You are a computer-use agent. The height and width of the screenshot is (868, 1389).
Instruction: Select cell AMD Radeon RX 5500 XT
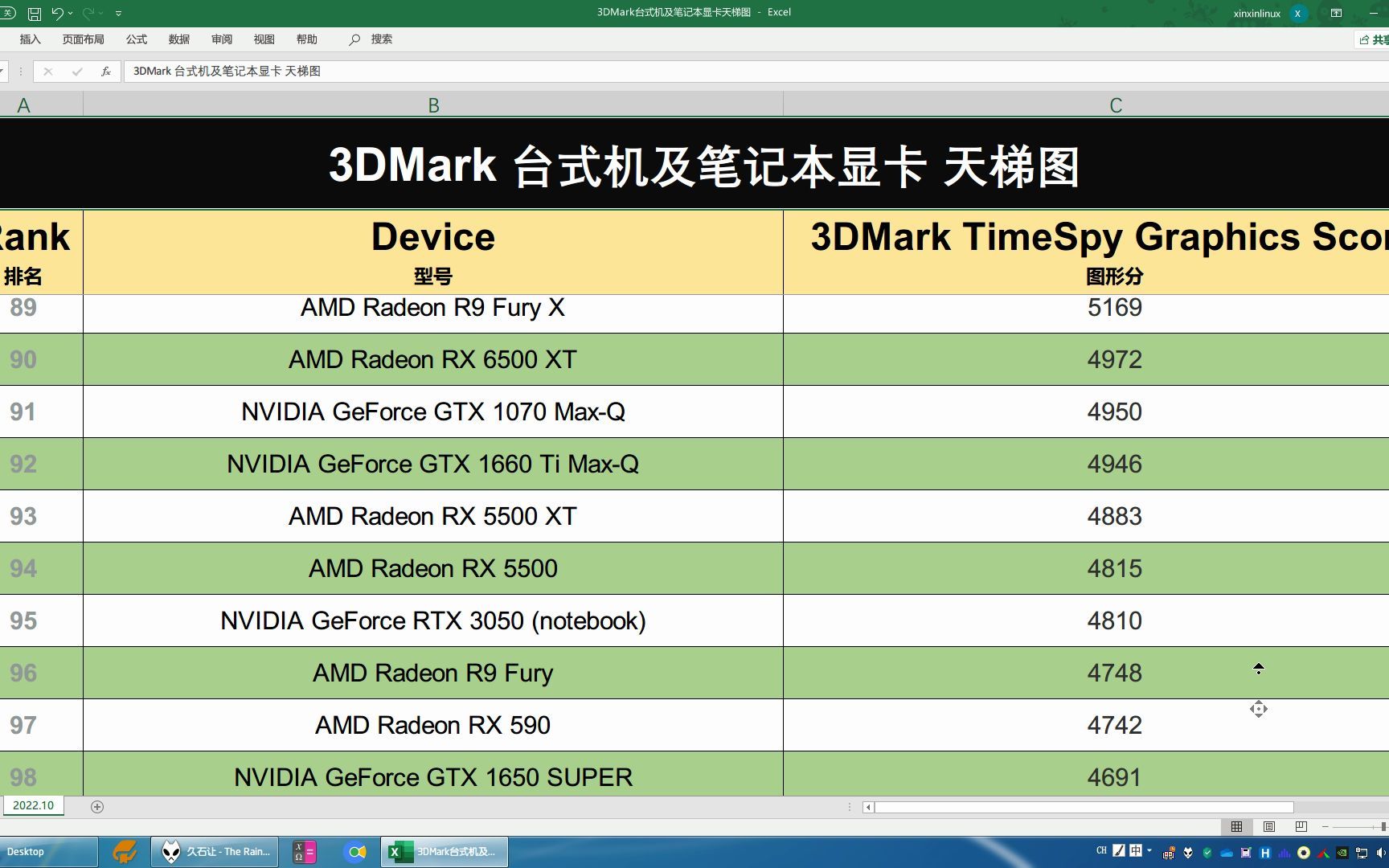coord(433,516)
